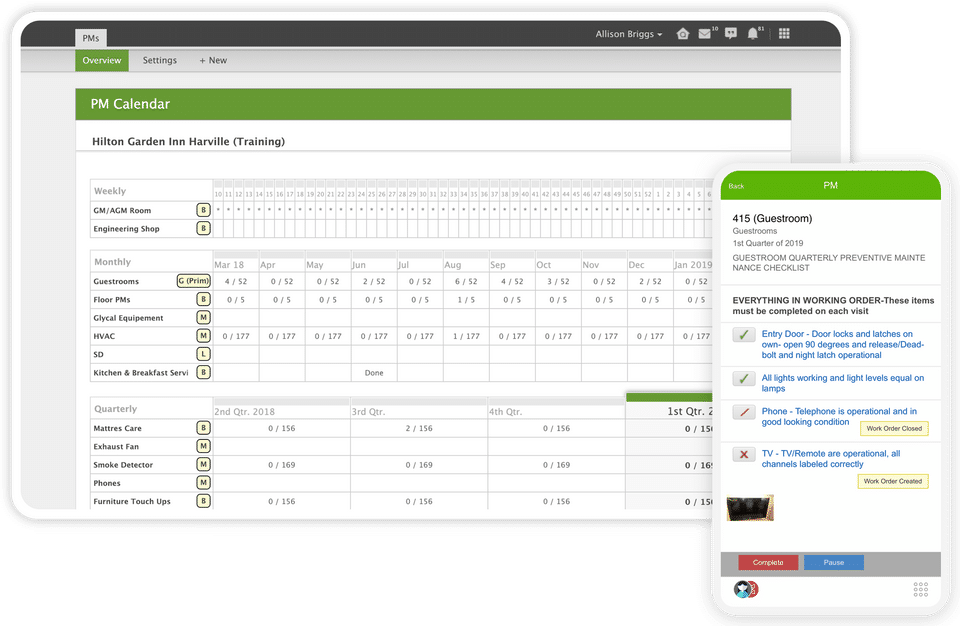Tap the Complete button on mobile
The image size is (960, 626).
[768, 562]
